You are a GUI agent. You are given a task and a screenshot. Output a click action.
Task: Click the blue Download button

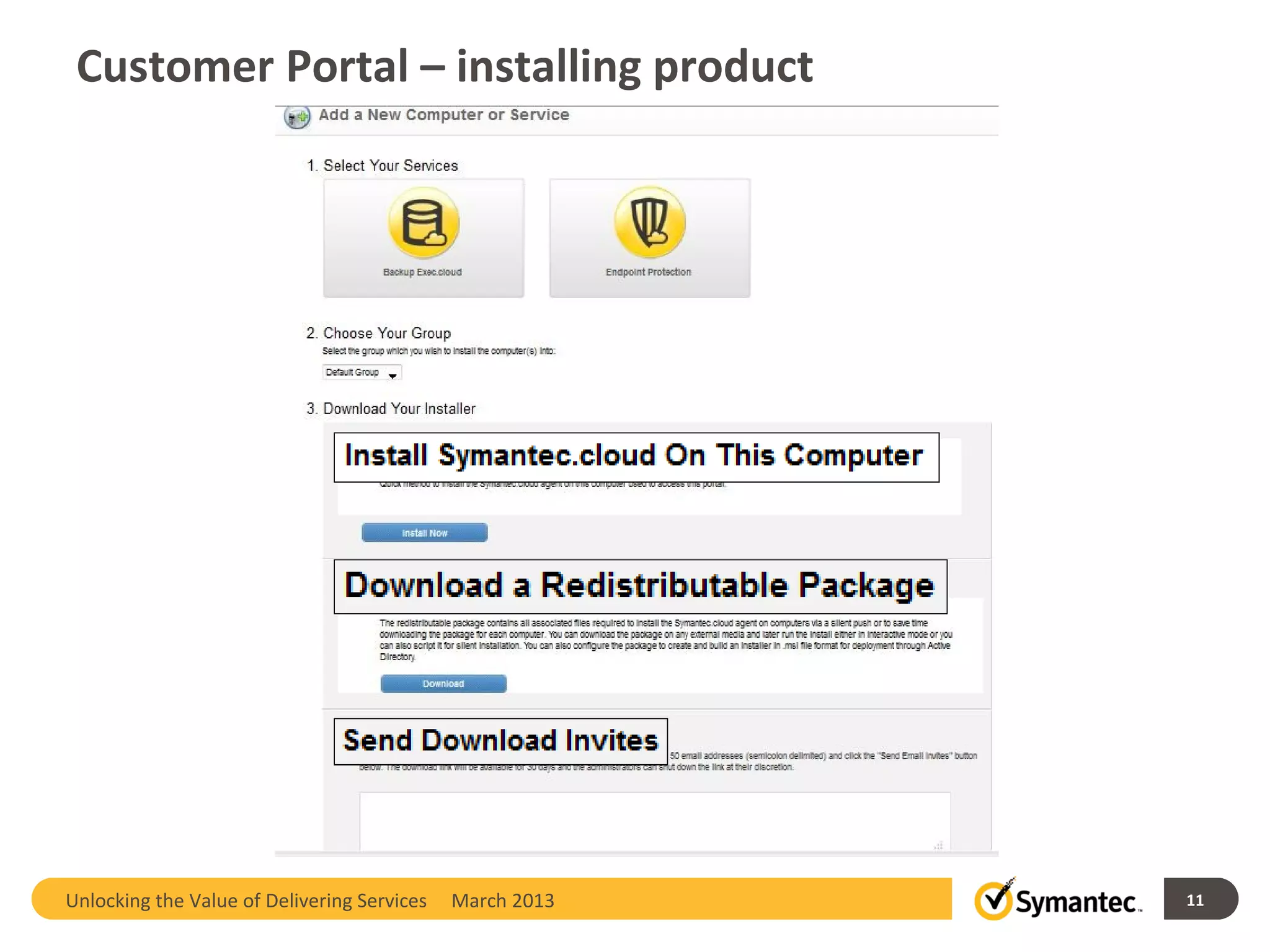[443, 684]
